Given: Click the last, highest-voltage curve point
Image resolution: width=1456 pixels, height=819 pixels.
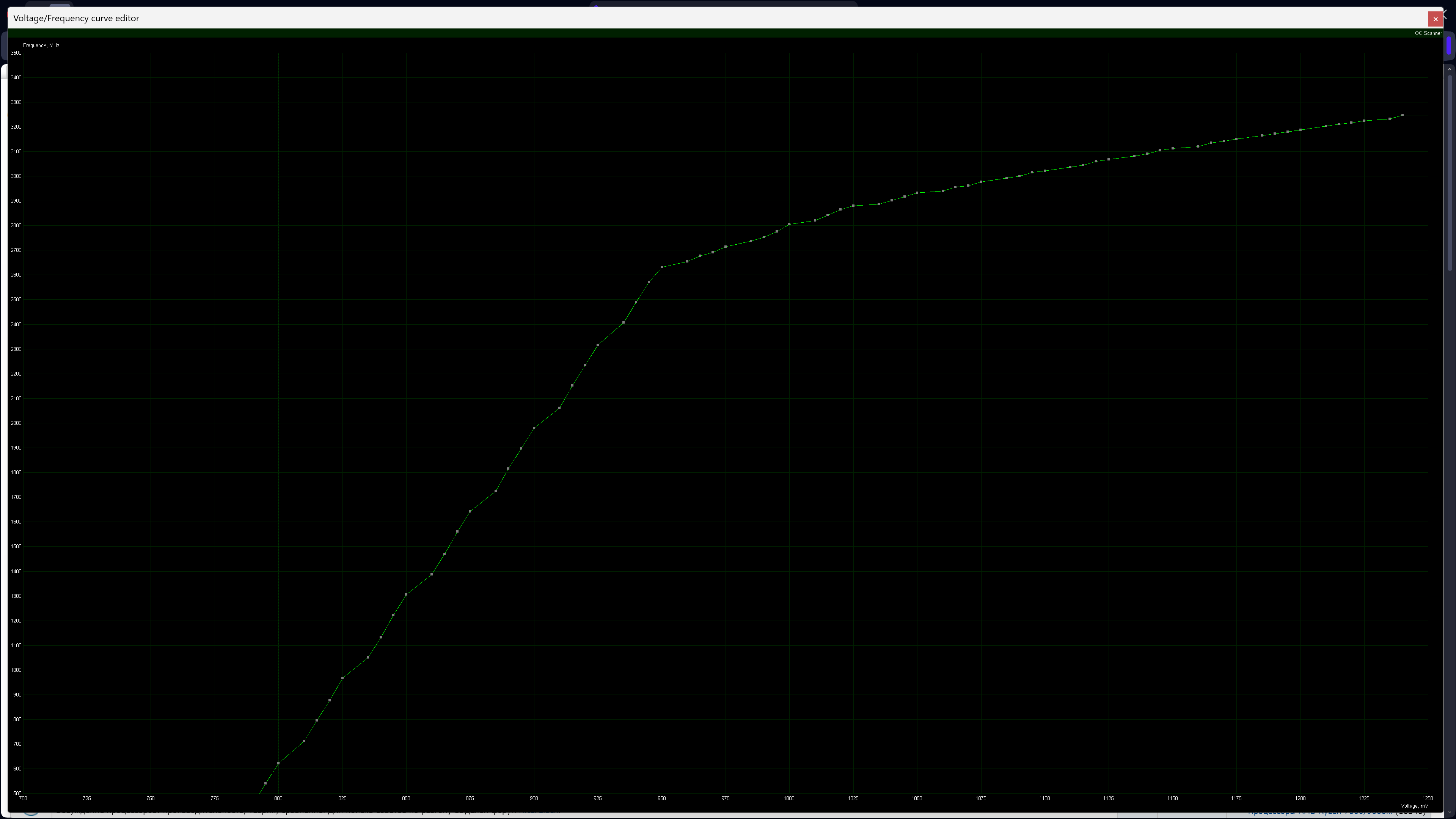Looking at the screenshot, I should coord(1403,115).
